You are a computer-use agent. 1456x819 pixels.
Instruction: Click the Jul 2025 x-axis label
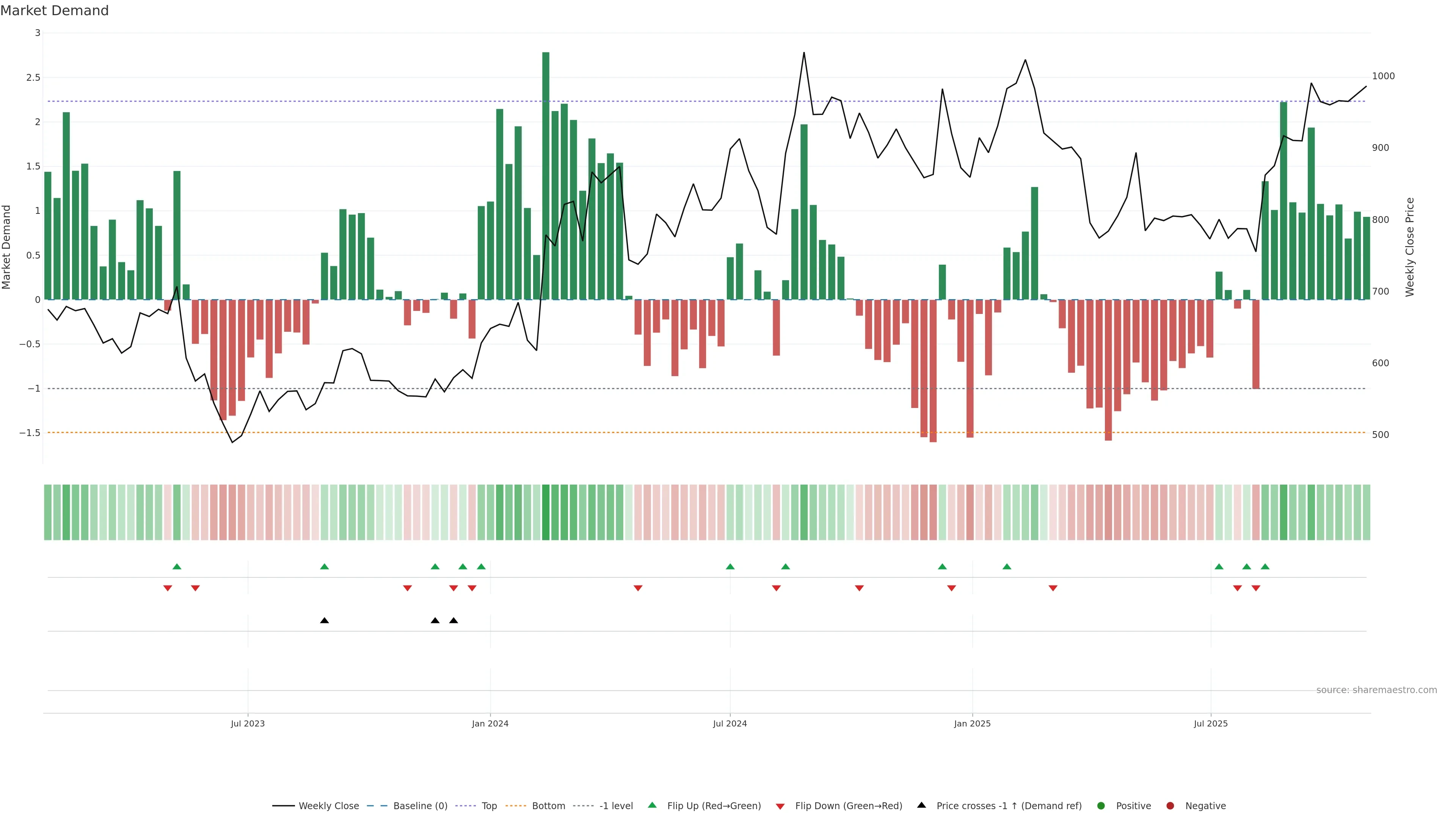pyautogui.click(x=1211, y=723)
